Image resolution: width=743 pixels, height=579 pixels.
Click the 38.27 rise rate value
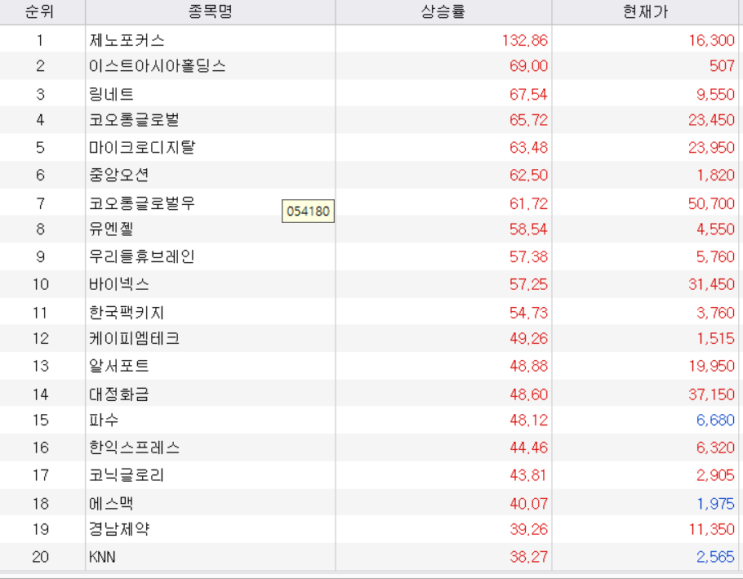pos(529,557)
